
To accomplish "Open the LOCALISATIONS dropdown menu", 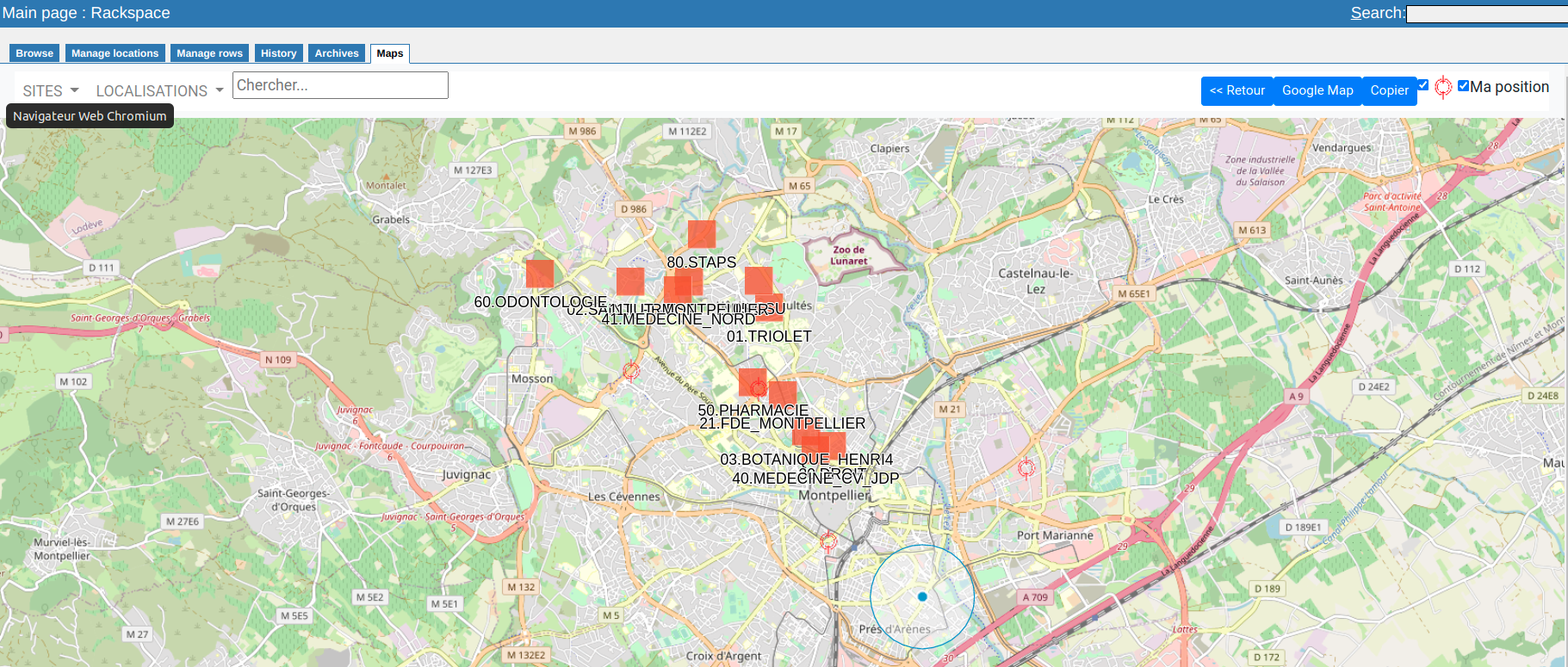I will 159,90.
